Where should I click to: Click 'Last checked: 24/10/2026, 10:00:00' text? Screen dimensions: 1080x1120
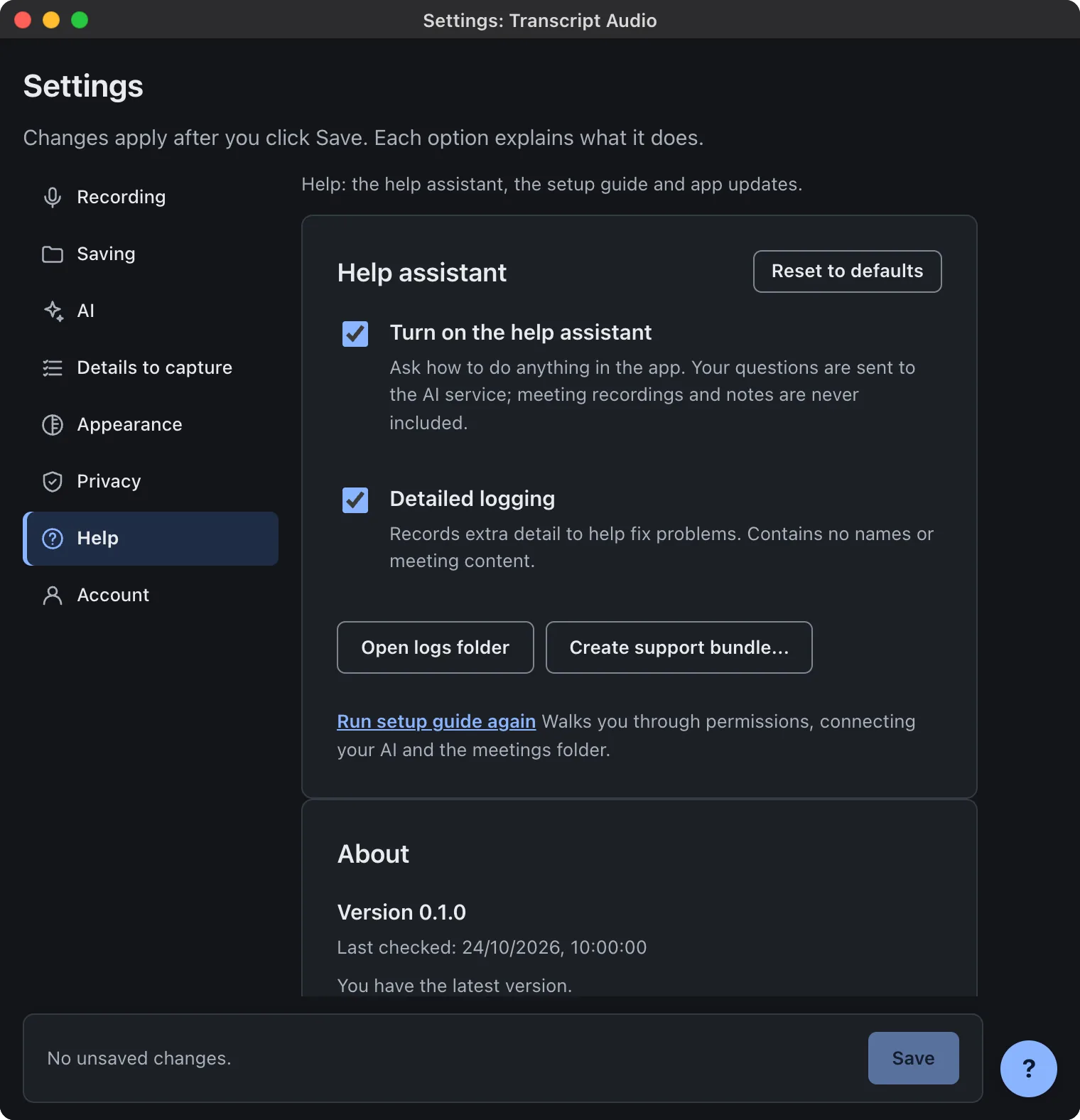[x=492, y=947]
